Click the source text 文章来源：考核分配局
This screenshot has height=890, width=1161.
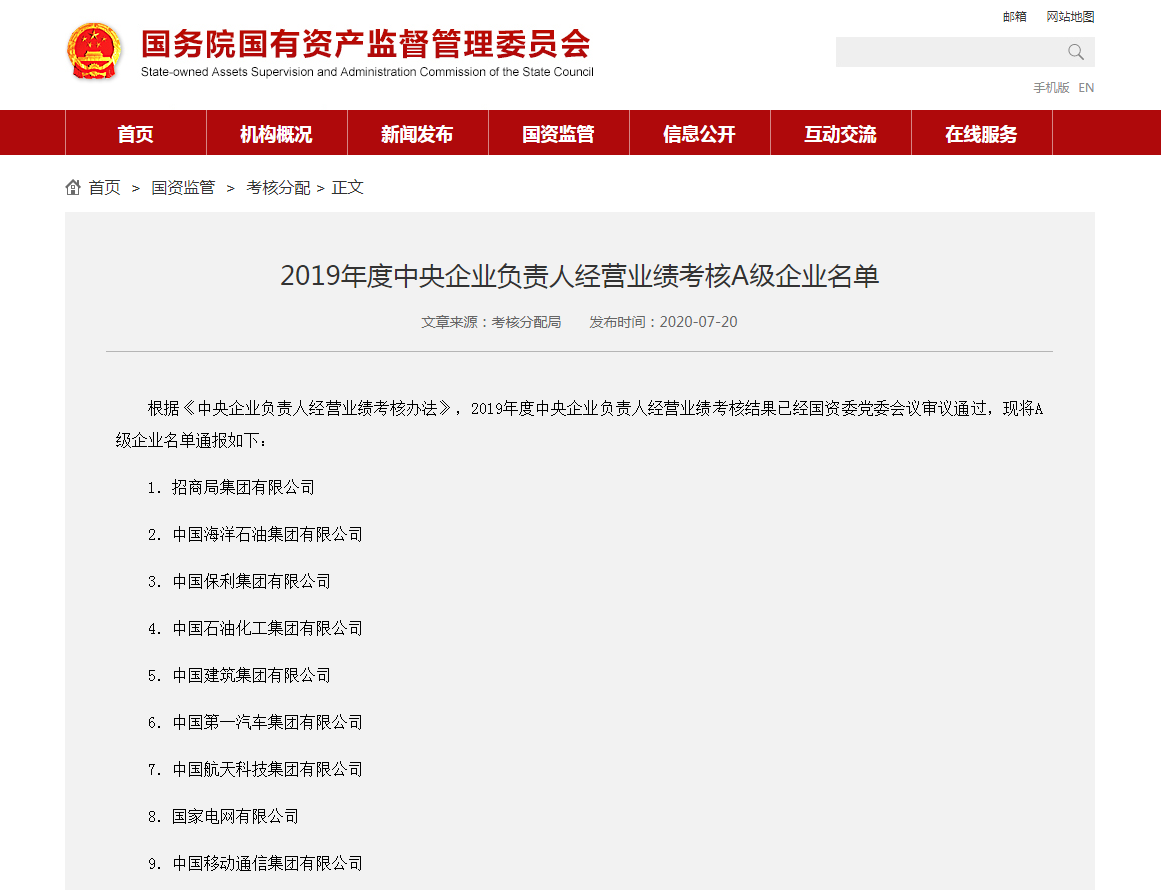(491, 322)
